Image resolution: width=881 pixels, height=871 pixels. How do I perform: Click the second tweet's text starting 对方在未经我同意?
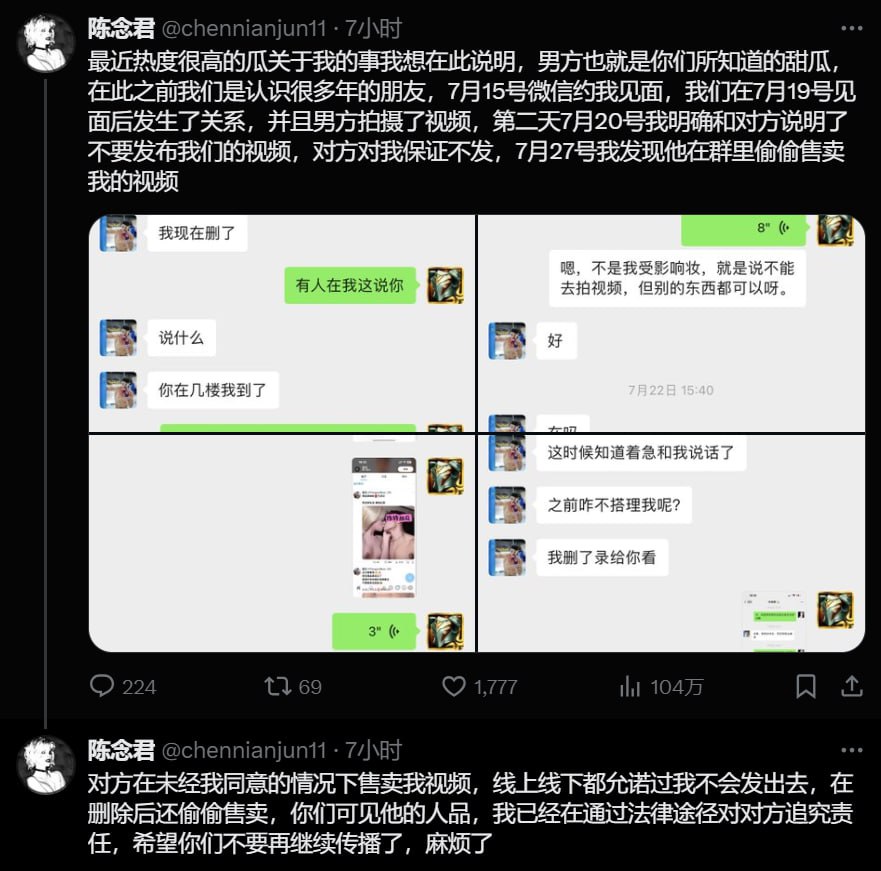pyautogui.click(x=471, y=813)
